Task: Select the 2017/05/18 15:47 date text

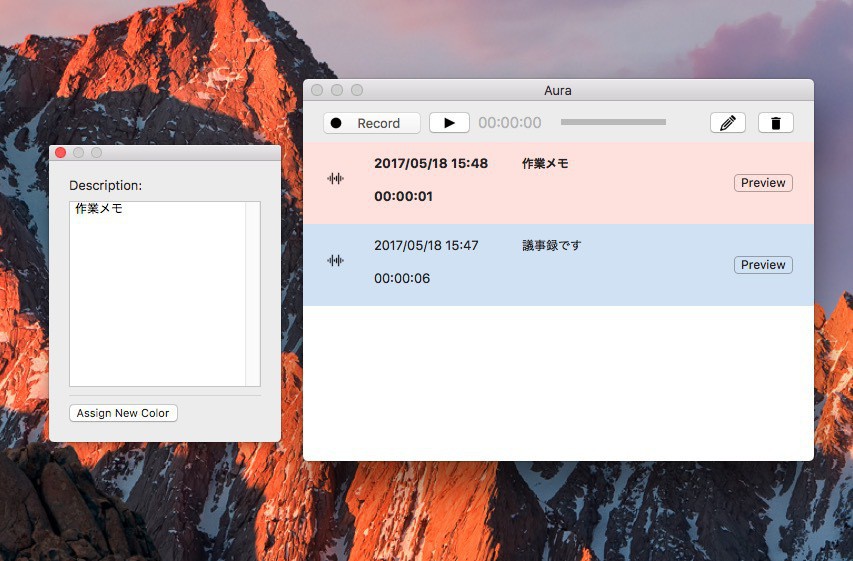Action: coord(426,245)
